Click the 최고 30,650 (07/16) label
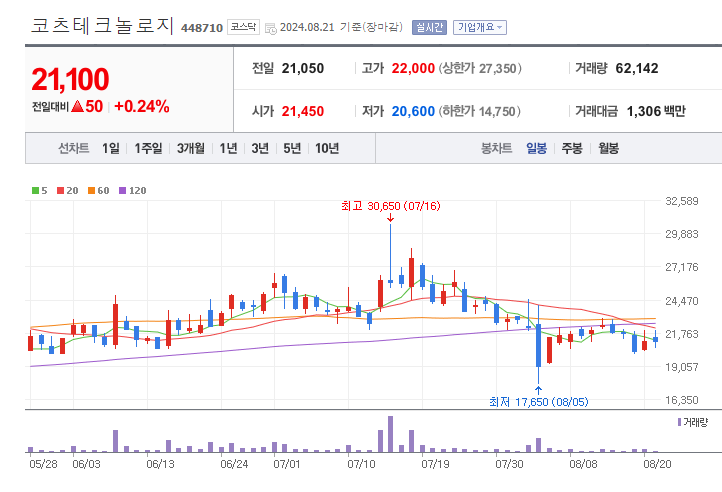 pyautogui.click(x=390, y=206)
